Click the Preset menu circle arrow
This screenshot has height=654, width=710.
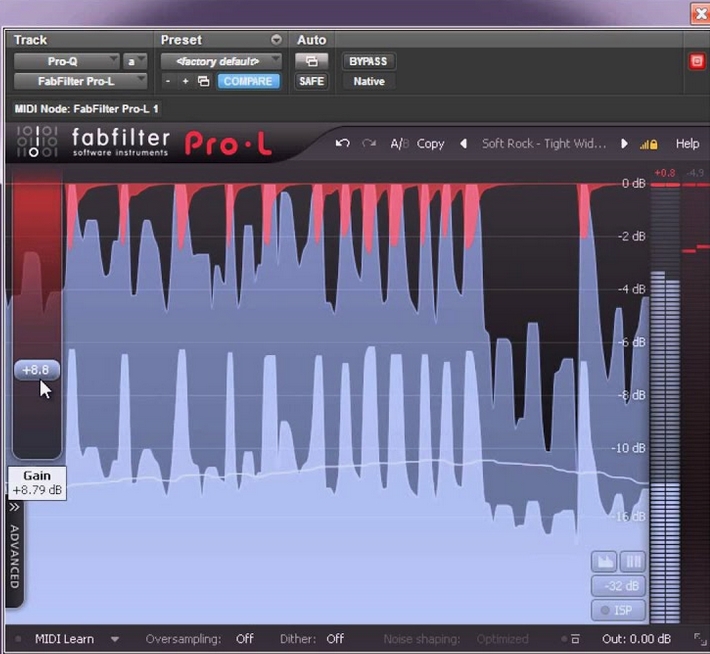276,40
